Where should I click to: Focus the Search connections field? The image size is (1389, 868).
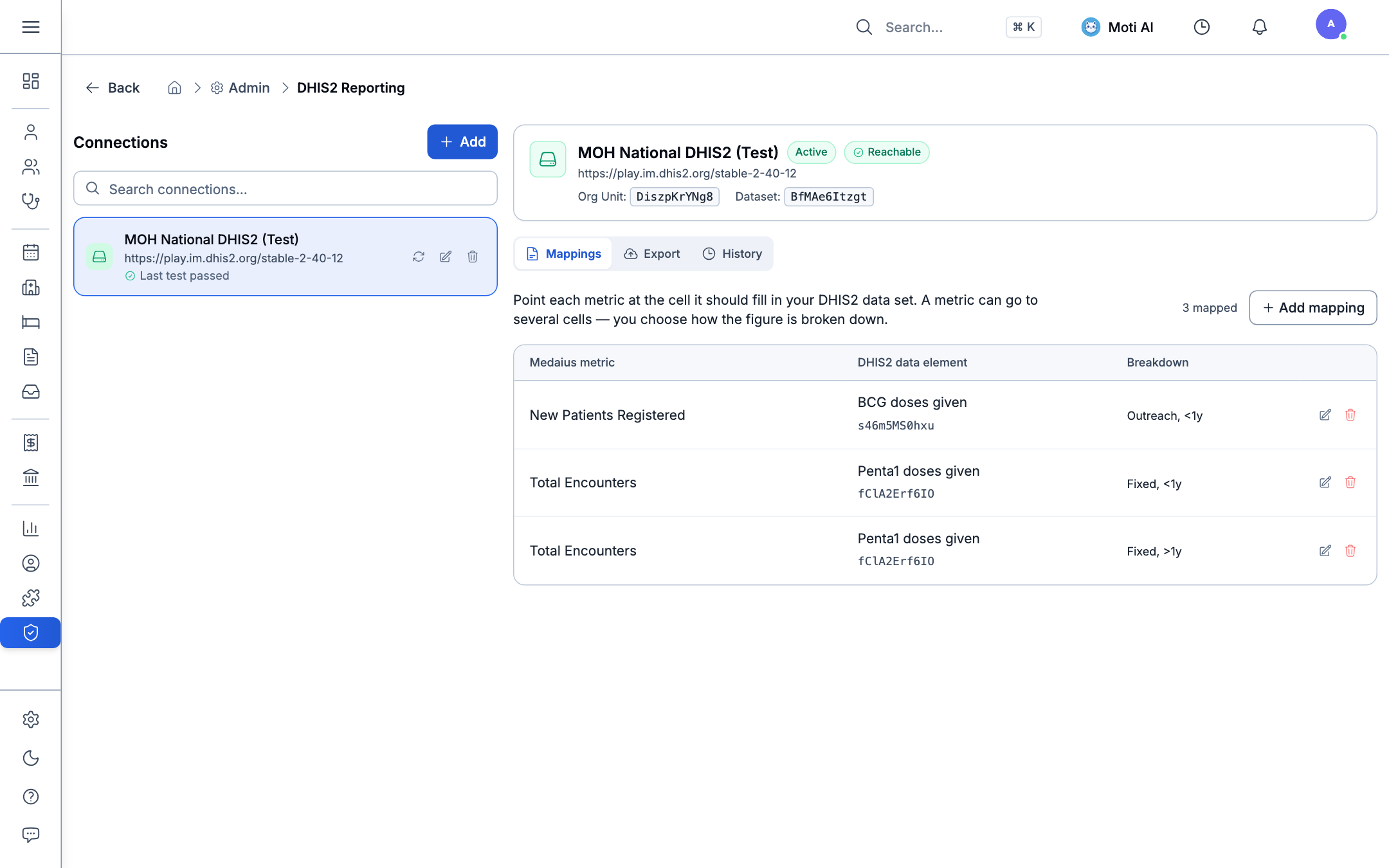(285, 188)
